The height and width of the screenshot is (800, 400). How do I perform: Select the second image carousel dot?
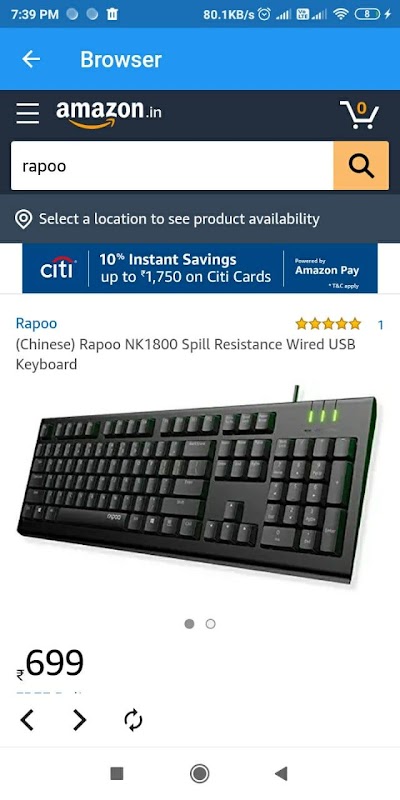pyautogui.click(x=210, y=624)
